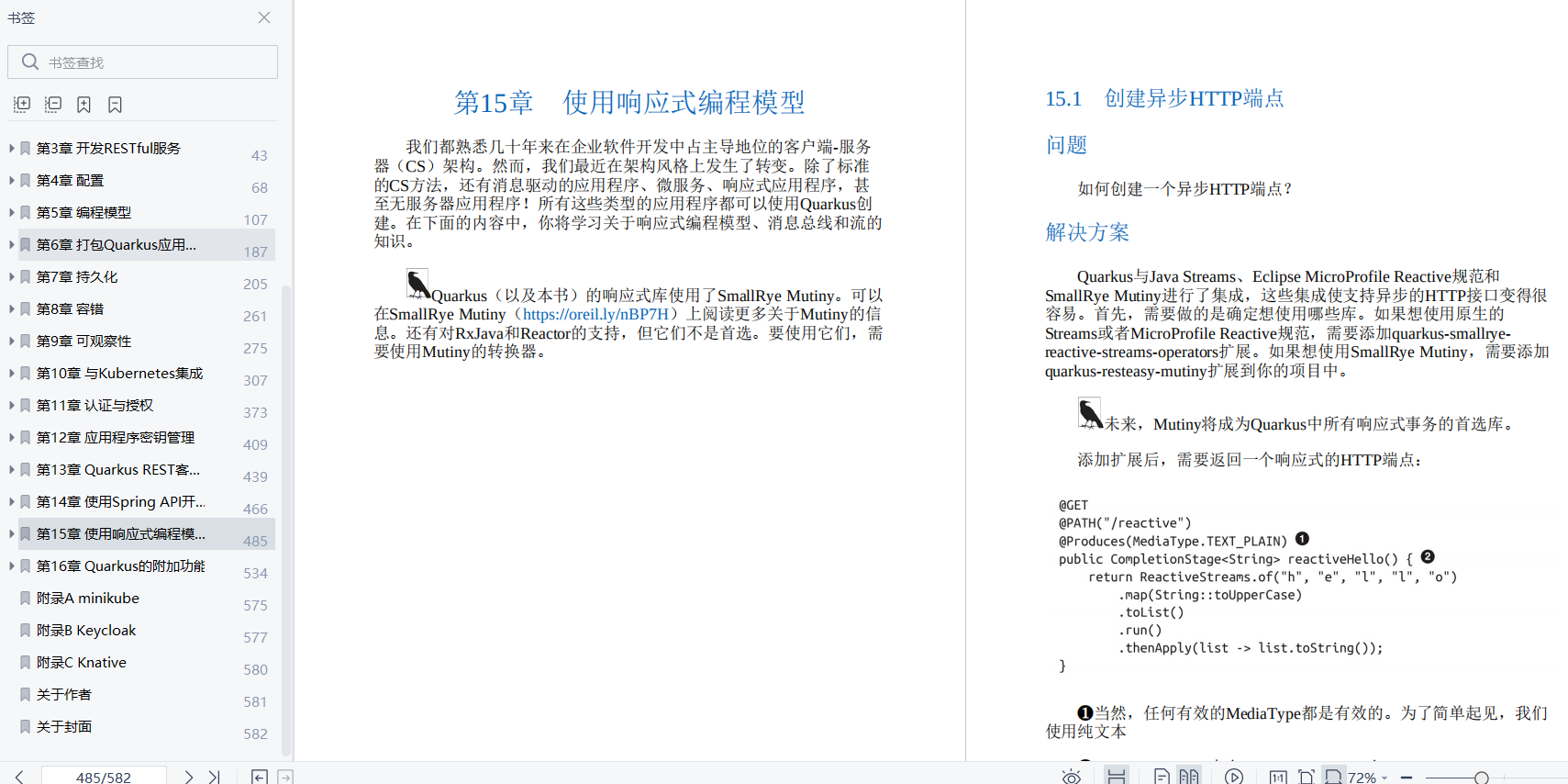Jump to 附录A minikube bookmark
The height and width of the screenshot is (784, 1568).
tap(88, 598)
